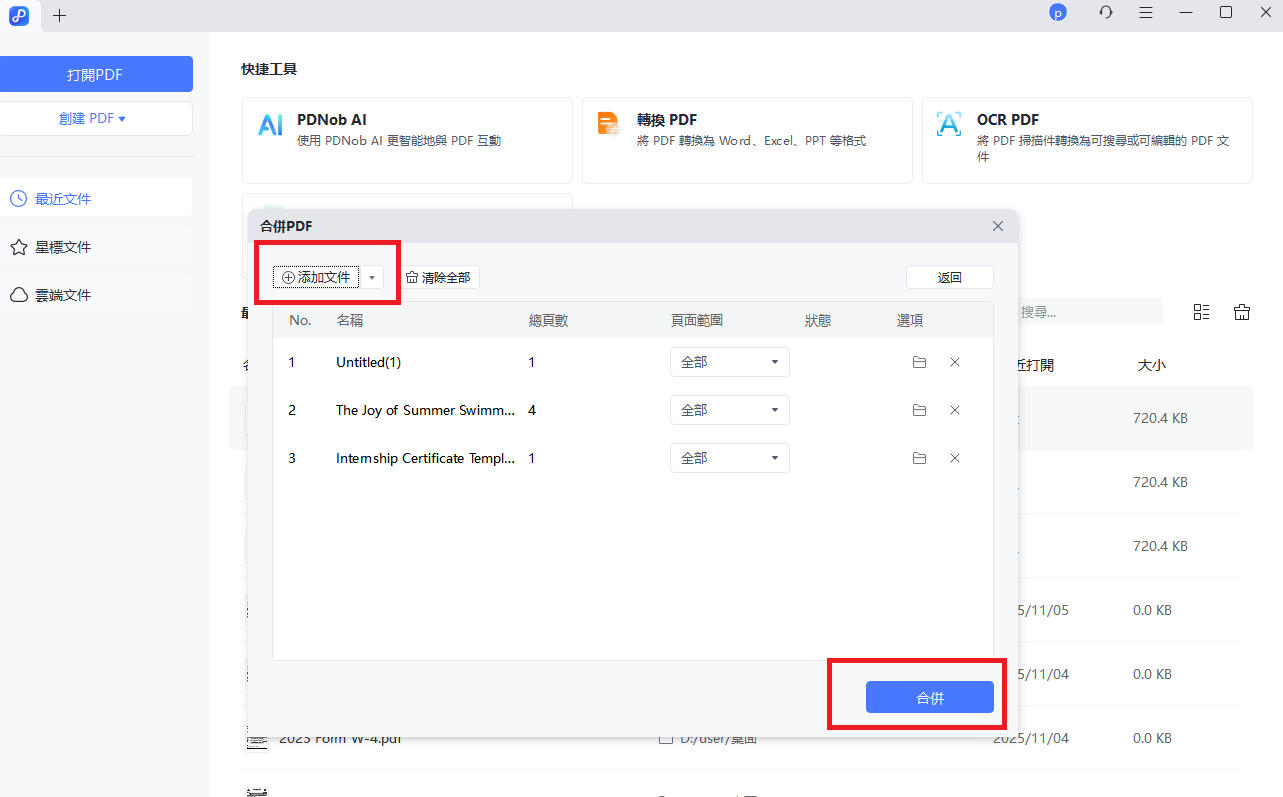Expand page range dropdown for Untitled(1)
Screen dimensions: 1283x797
point(729,362)
